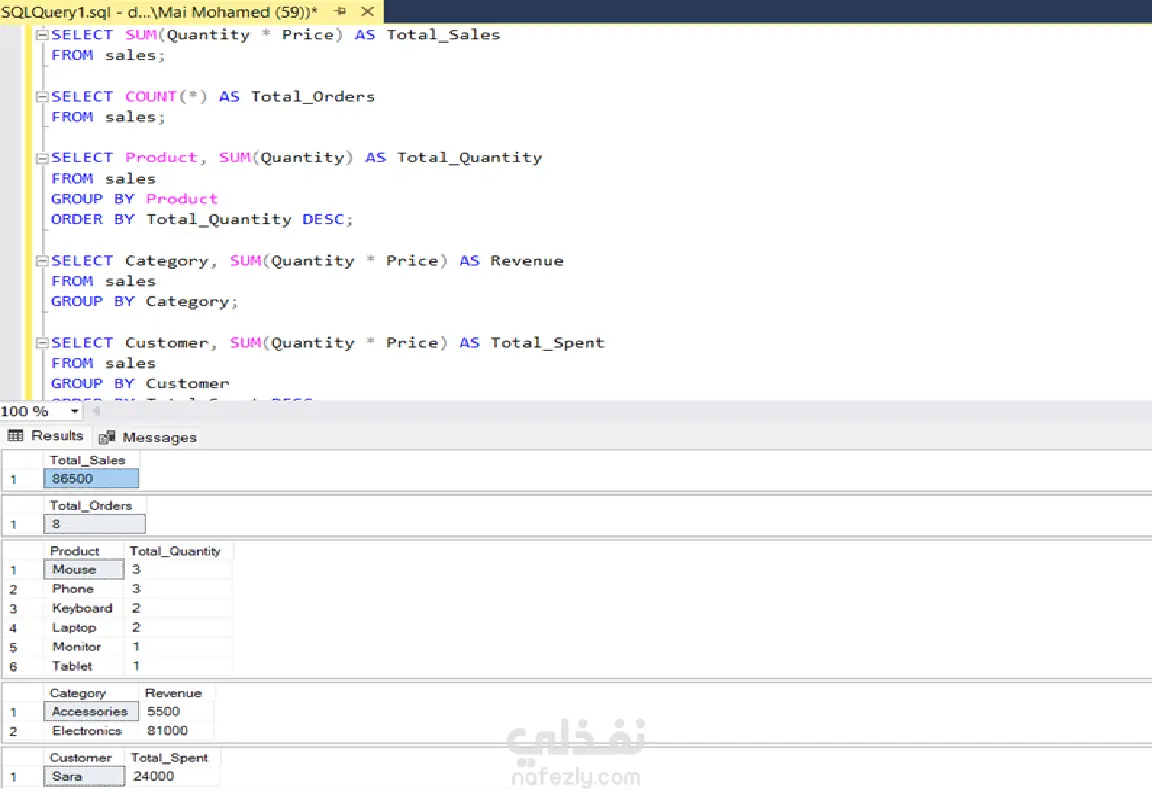Pin the SQLQuery1.sql document tab
This screenshot has height=790, width=1152.
[340, 11]
